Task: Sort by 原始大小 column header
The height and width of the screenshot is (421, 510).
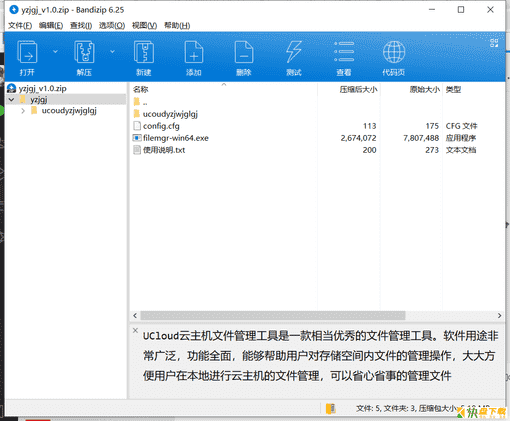Action: tap(425, 89)
